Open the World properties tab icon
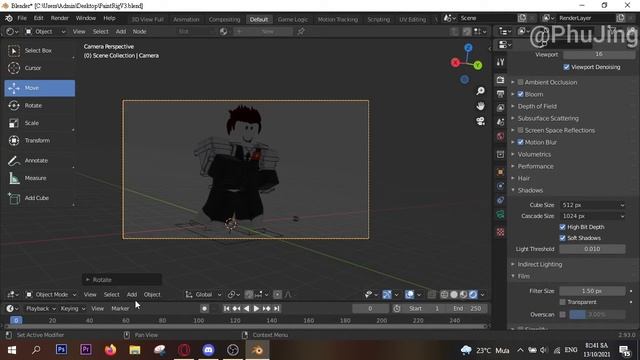 pyautogui.click(x=500, y=136)
